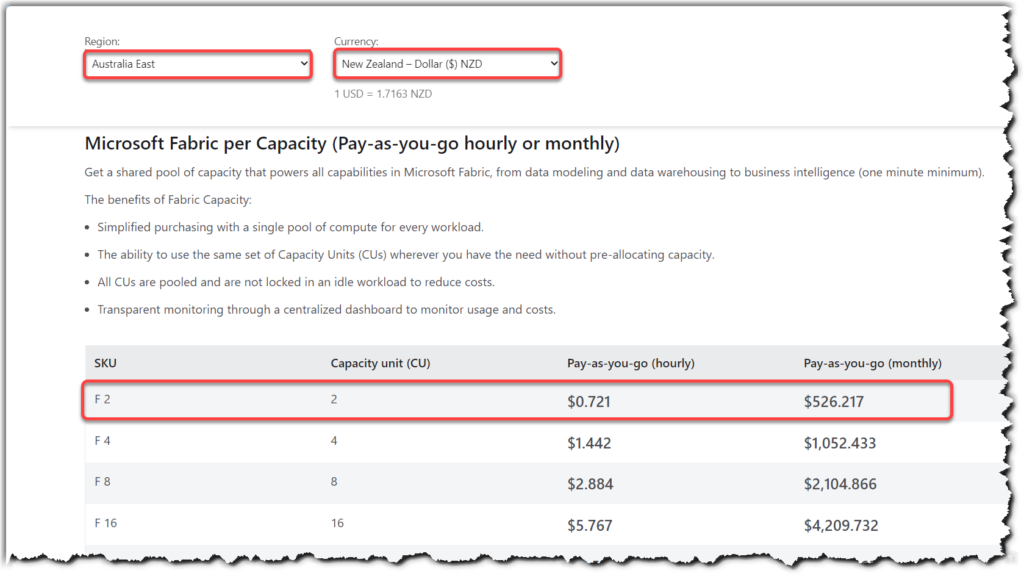Select the F 16 SKU cell
The height and width of the screenshot is (576, 1024).
tap(106, 523)
